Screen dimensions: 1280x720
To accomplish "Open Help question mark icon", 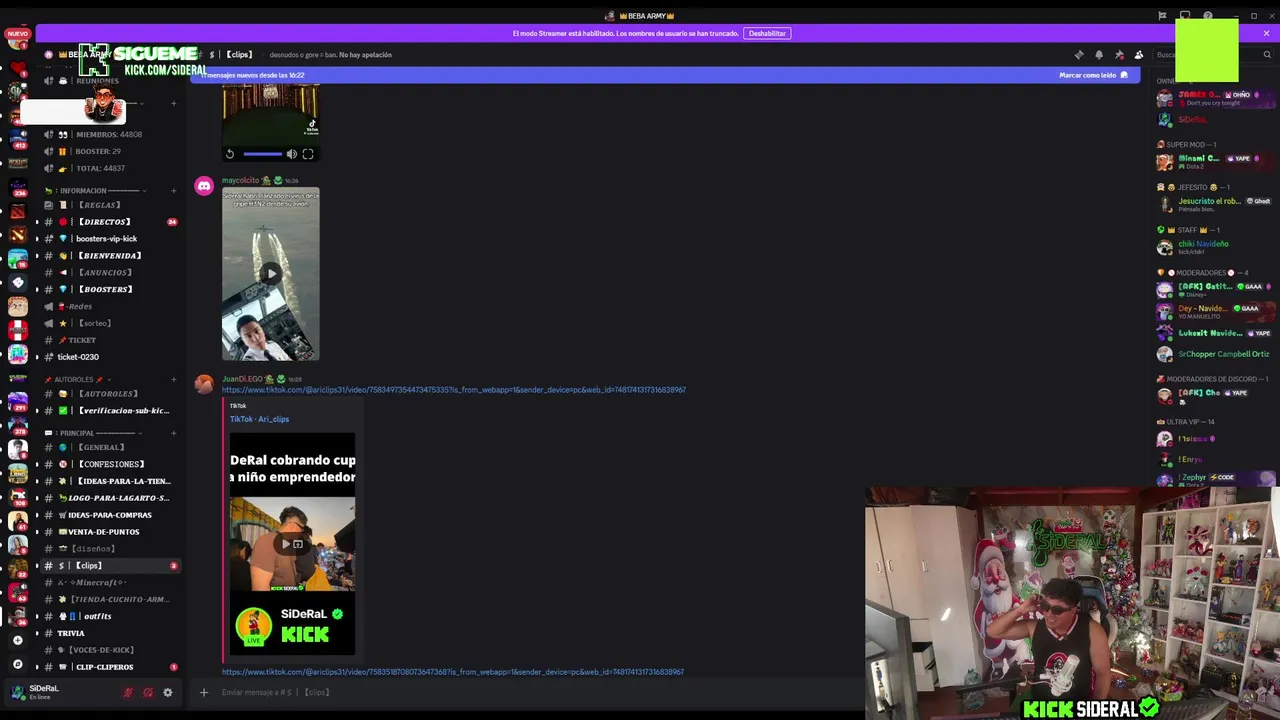I will pos(1208,16).
